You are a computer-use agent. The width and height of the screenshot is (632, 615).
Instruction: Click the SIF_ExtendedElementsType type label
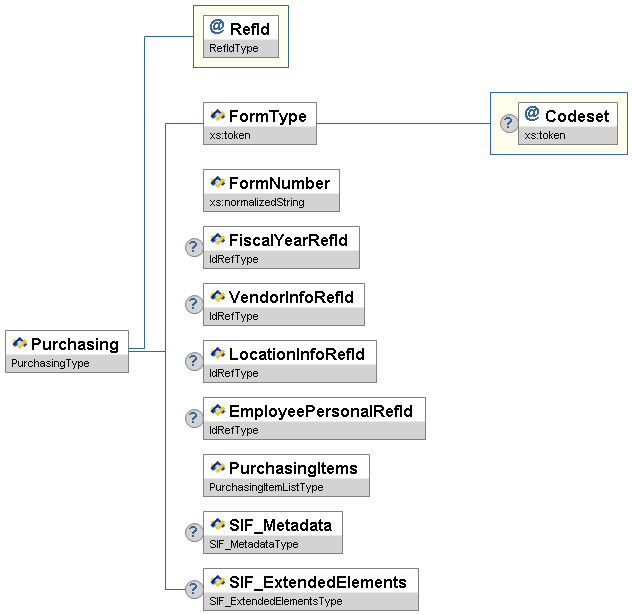pos(276,602)
